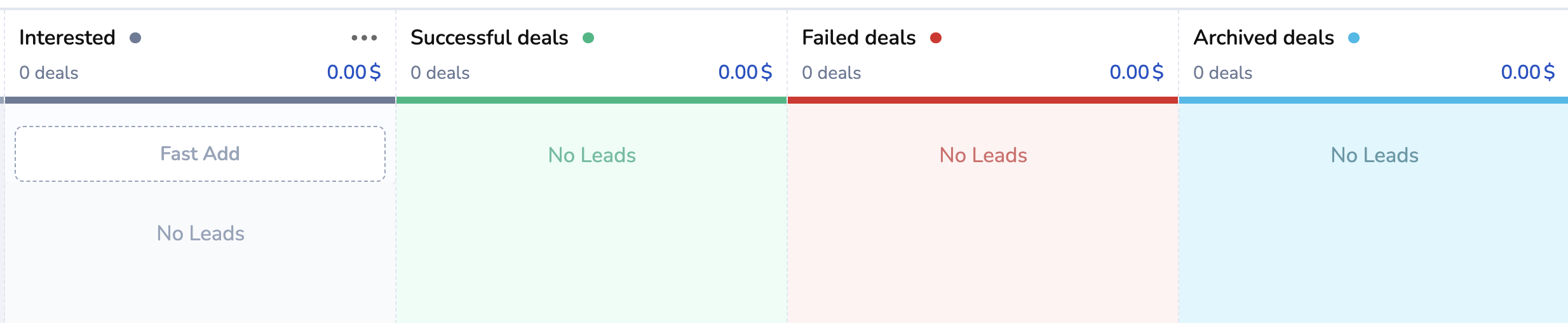1568x323 pixels.
Task: Click the 0.00 $ total under Interested
Action: (354, 72)
